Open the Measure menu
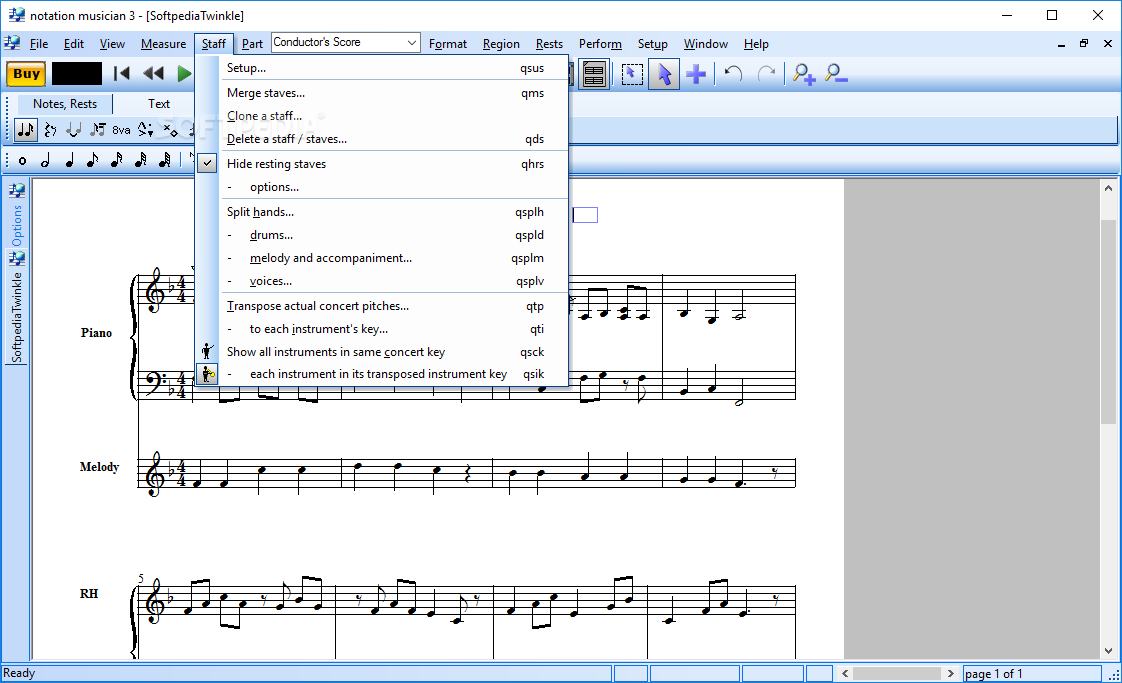 pyautogui.click(x=163, y=44)
